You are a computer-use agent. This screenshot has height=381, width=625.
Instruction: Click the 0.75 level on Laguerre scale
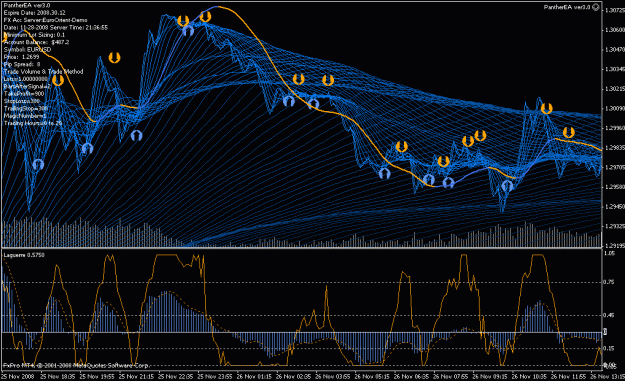[x=609, y=282]
